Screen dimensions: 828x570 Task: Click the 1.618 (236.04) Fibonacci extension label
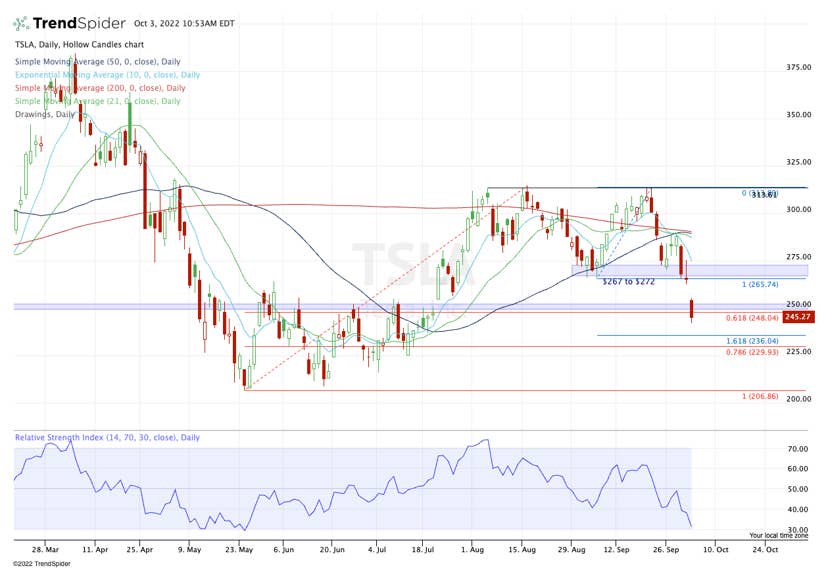click(x=751, y=341)
